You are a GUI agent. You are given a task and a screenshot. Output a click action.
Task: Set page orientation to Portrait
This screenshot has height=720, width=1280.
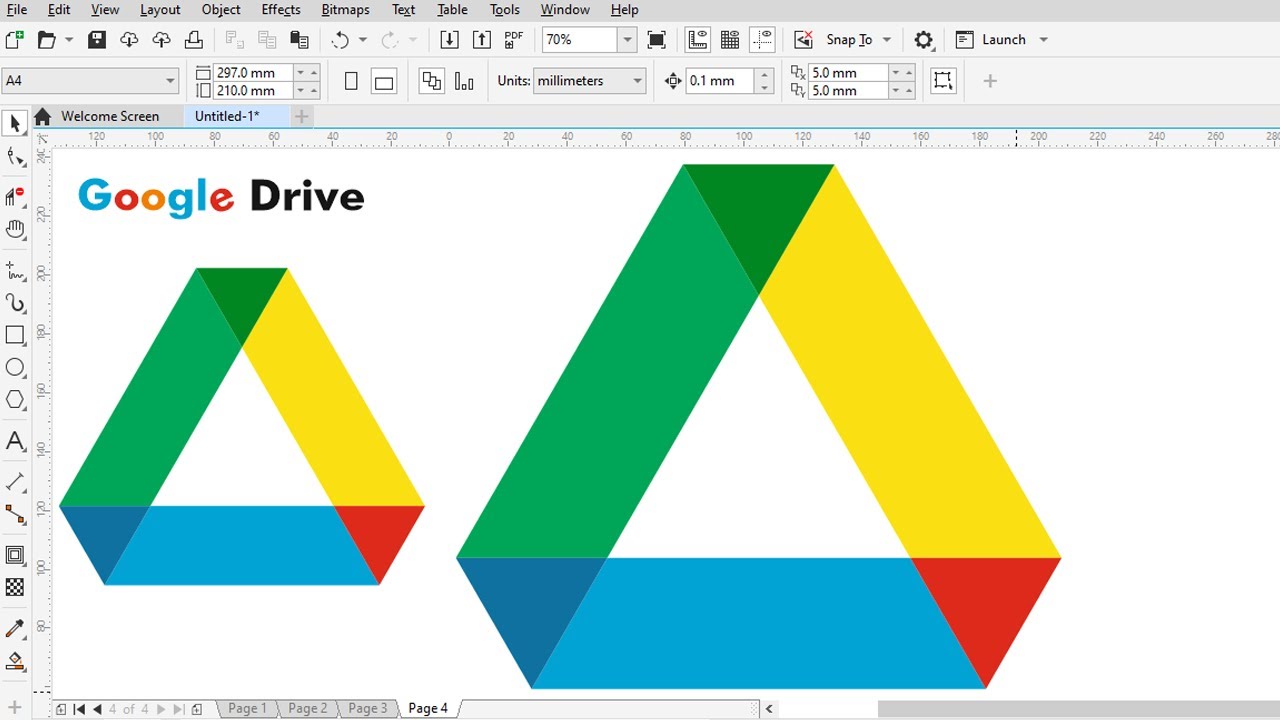(x=351, y=81)
